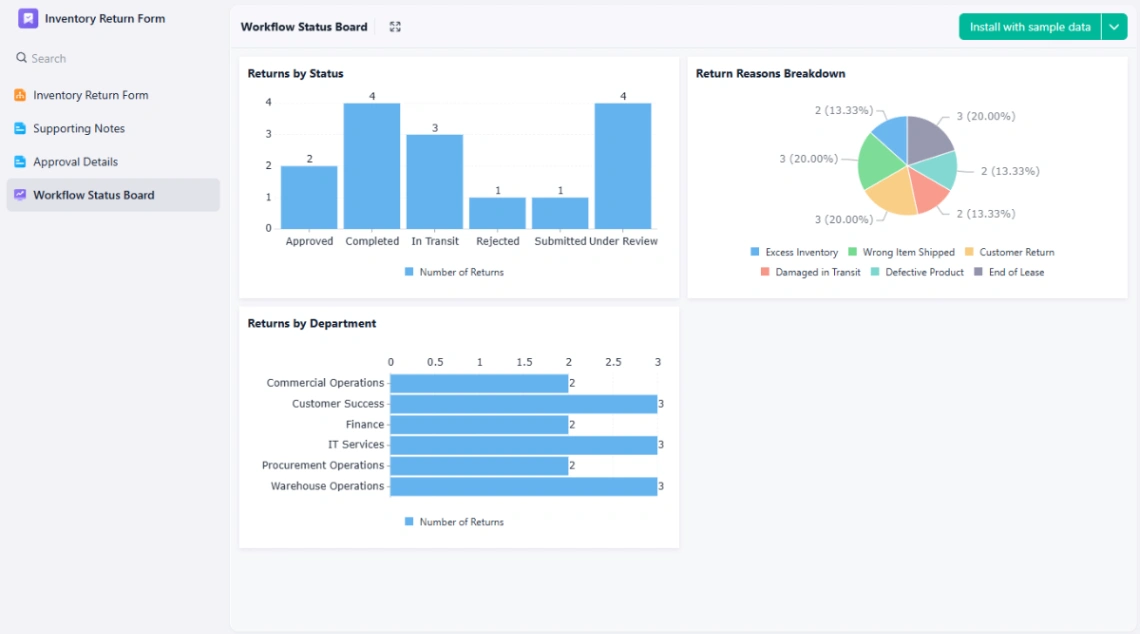Screen dimensions: 1140x634
Task: Click the Under Review axis label
Action: (x=623, y=241)
